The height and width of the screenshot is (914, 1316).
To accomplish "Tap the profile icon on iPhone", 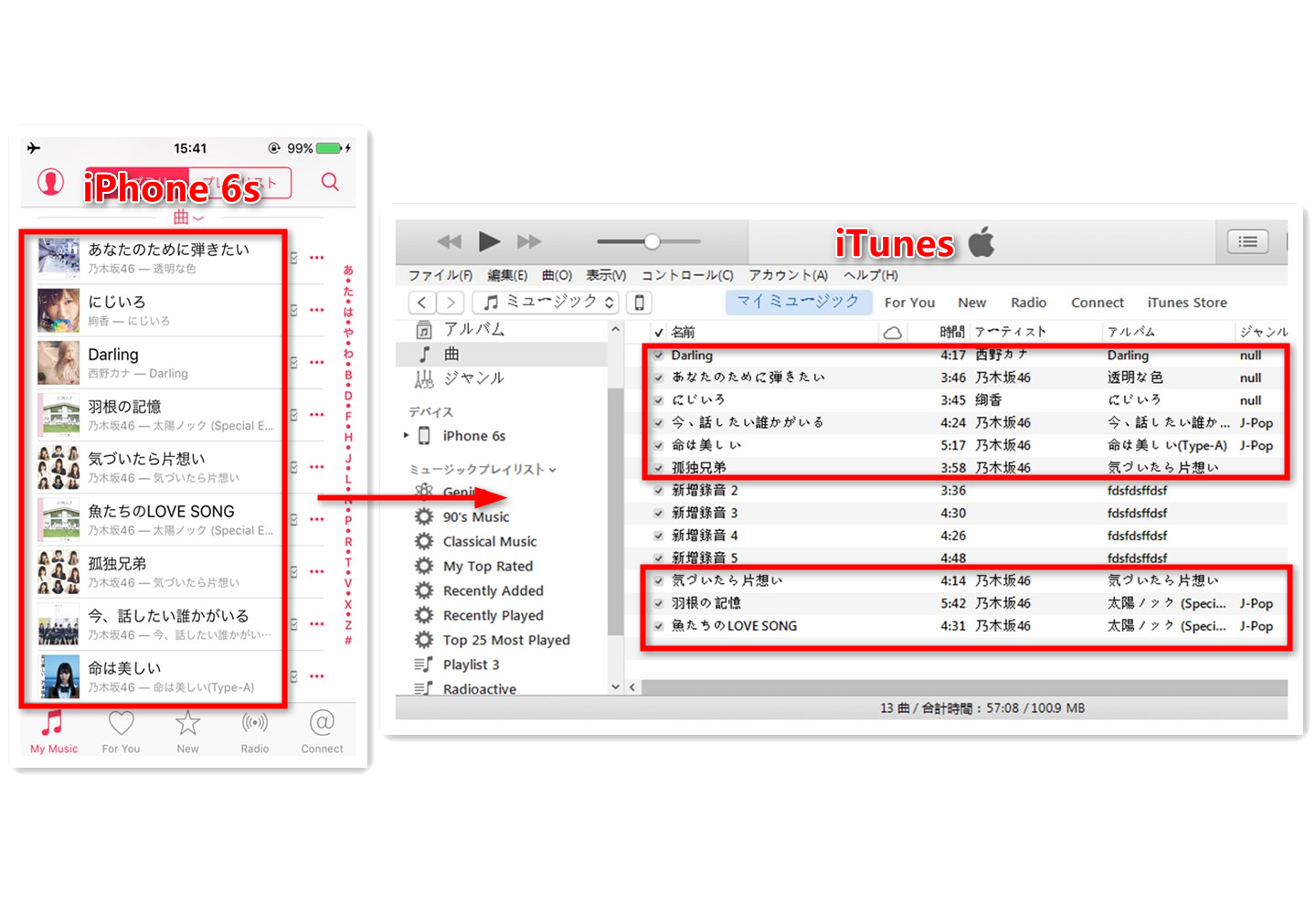I will (x=50, y=182).
